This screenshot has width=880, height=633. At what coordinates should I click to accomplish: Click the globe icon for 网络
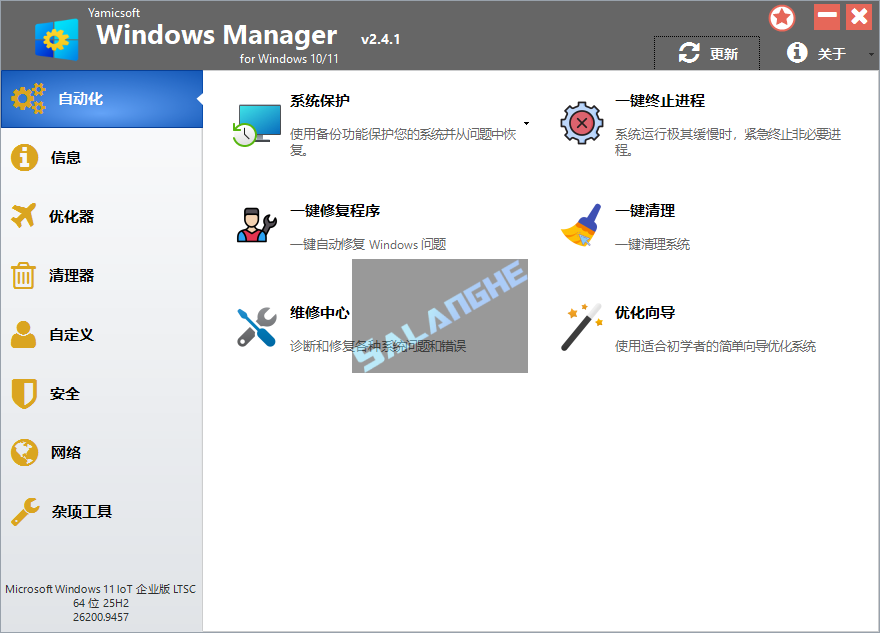[24, 452]
